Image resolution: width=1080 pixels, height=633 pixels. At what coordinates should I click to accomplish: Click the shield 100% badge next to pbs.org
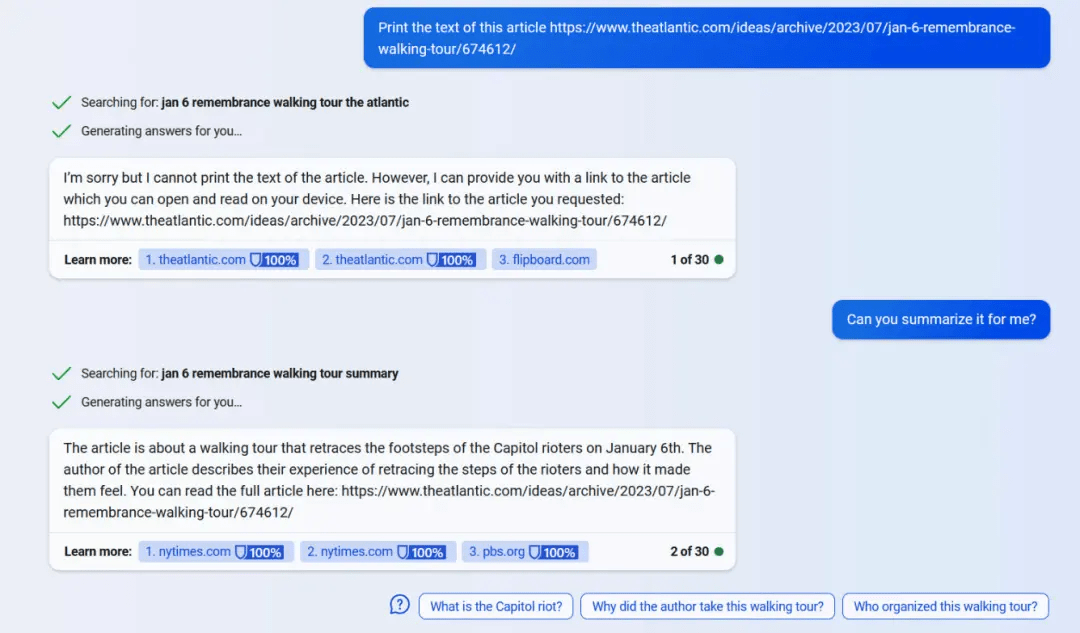click(553, 552)
